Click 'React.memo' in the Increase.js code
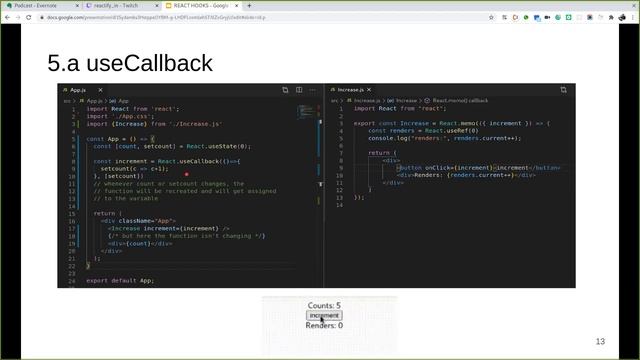 tap(457, 123)
